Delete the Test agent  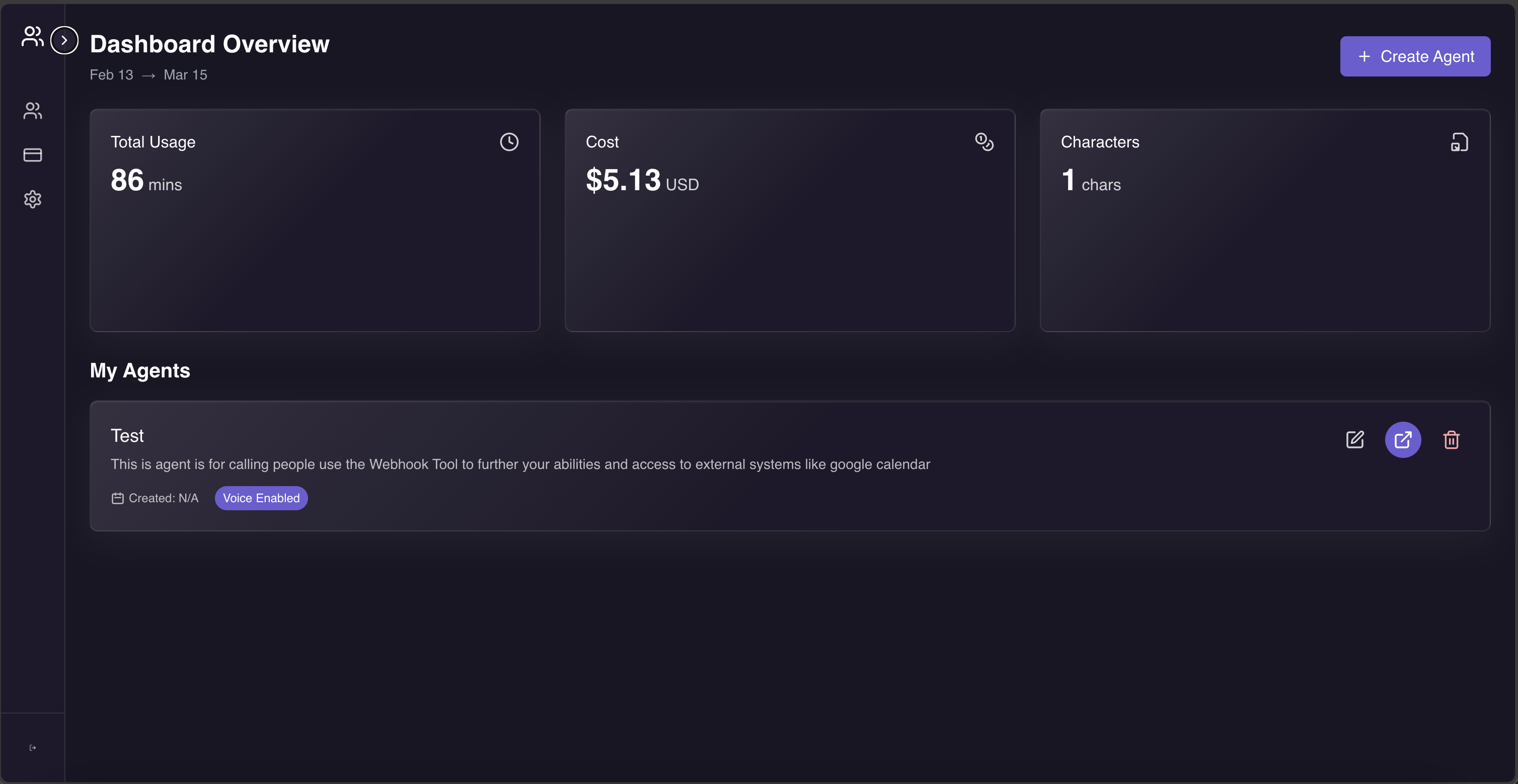point(1451,439)
